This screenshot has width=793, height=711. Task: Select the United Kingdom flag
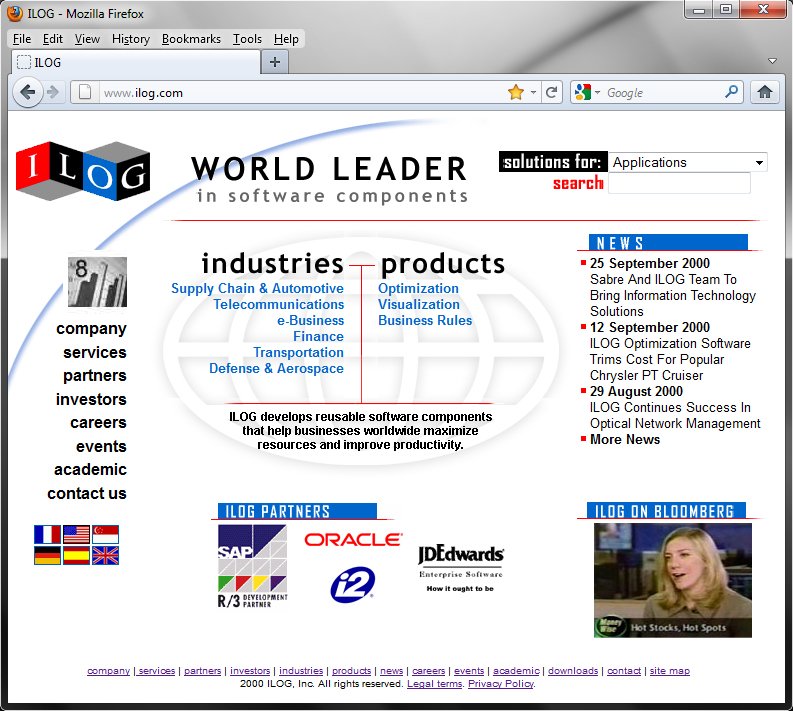click(106, 555)
